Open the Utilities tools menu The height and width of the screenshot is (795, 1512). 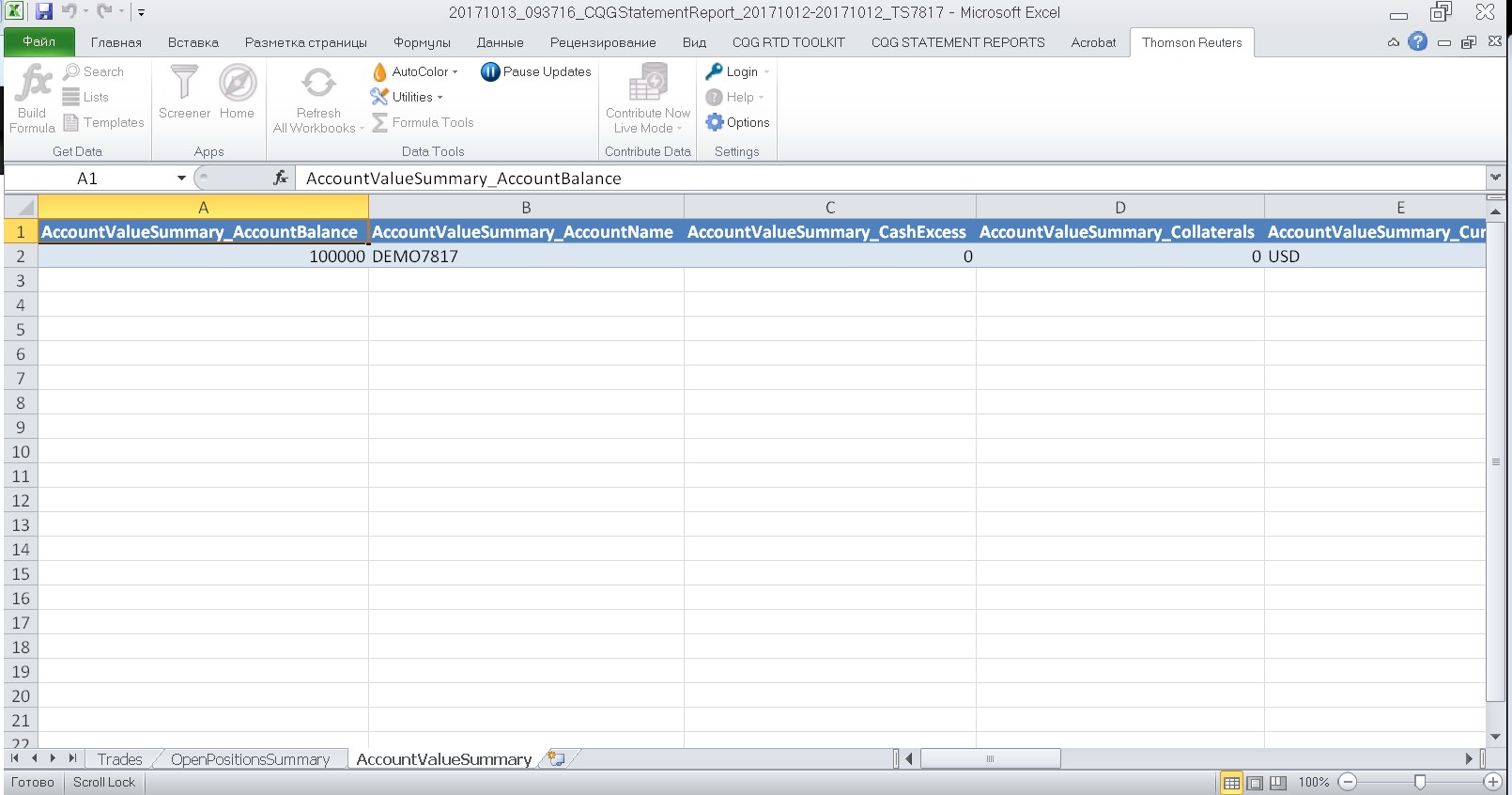click(406, 97)
